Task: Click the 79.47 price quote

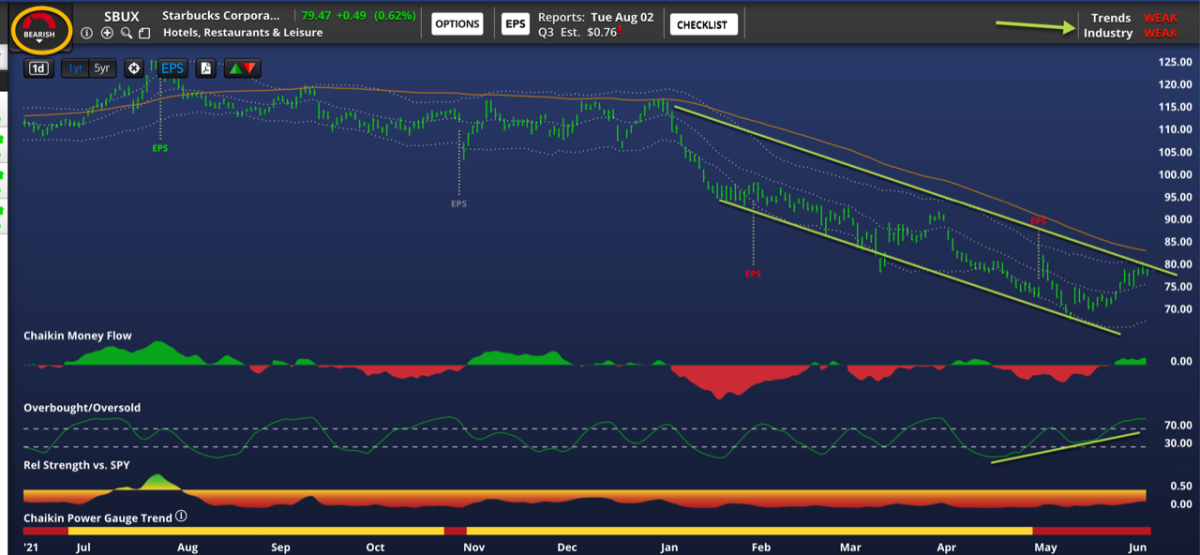Action: [318, 17]
